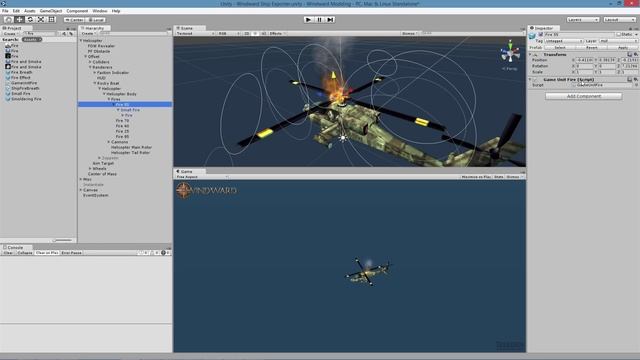Collapse the root Helicopter hierarchy node

click(x=81, y=41)
